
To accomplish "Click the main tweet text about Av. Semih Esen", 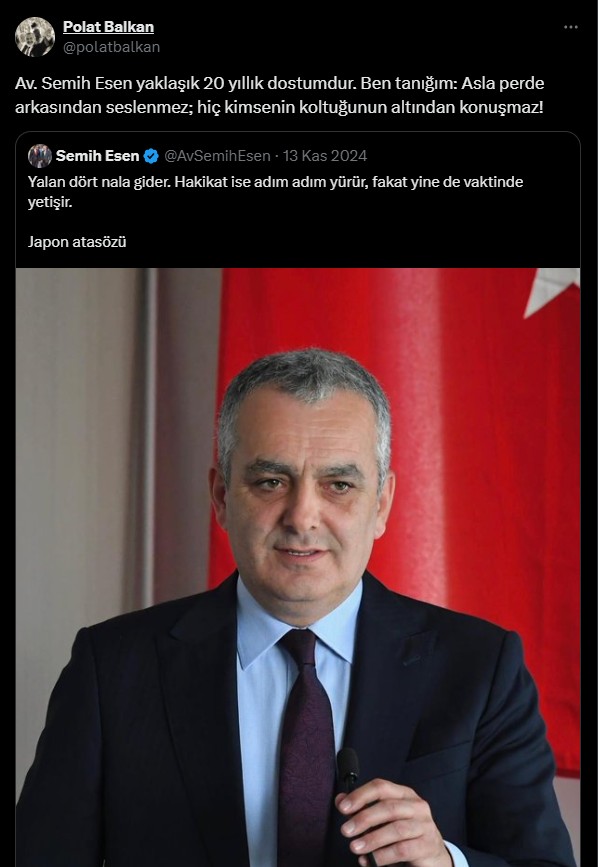I will [x=280, y=95].
